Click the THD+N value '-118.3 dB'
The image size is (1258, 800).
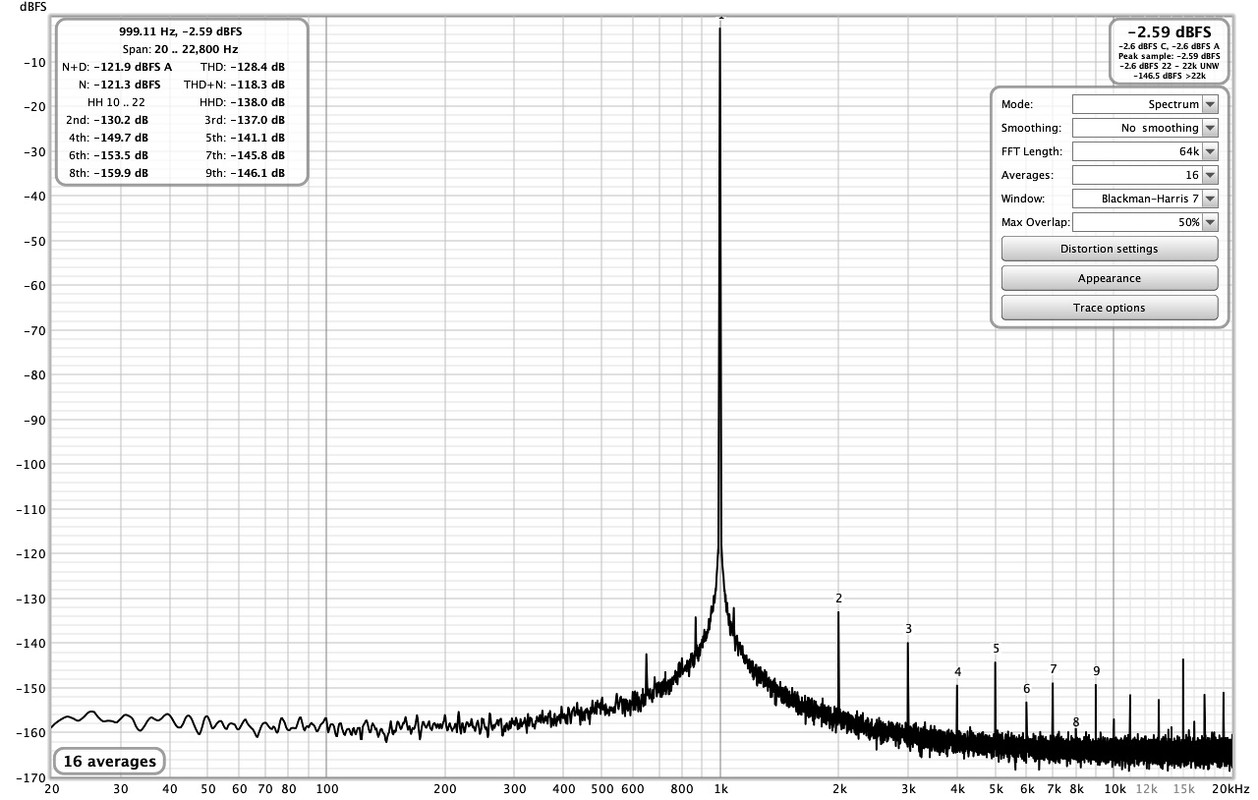pyautogui.click(x=257, y=85)
